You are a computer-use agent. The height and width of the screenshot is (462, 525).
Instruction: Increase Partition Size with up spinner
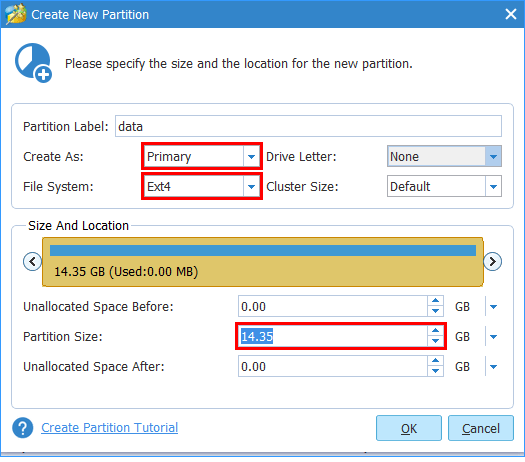pos(435,331)
